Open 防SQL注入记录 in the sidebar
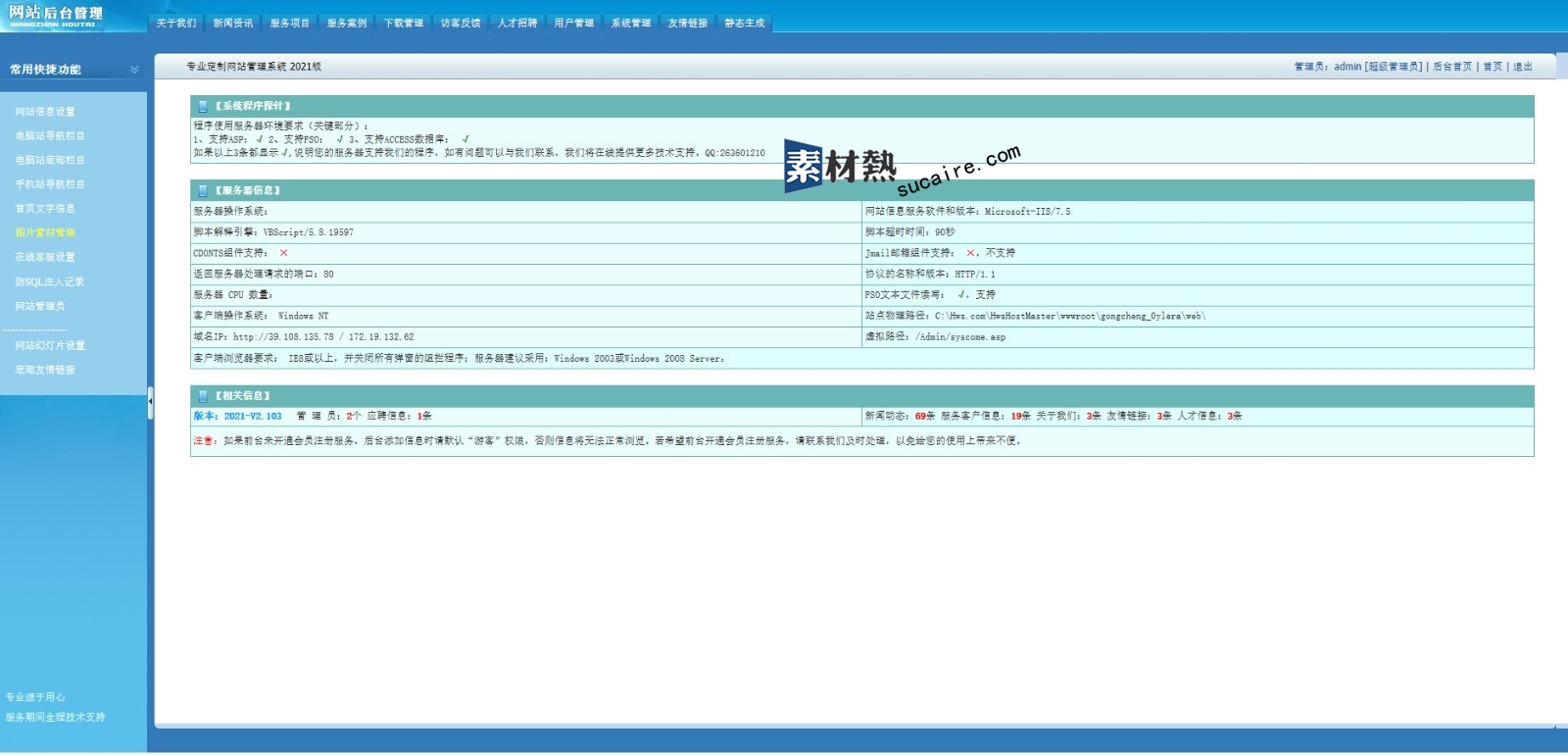The image size is (1568, 755). 50,281
